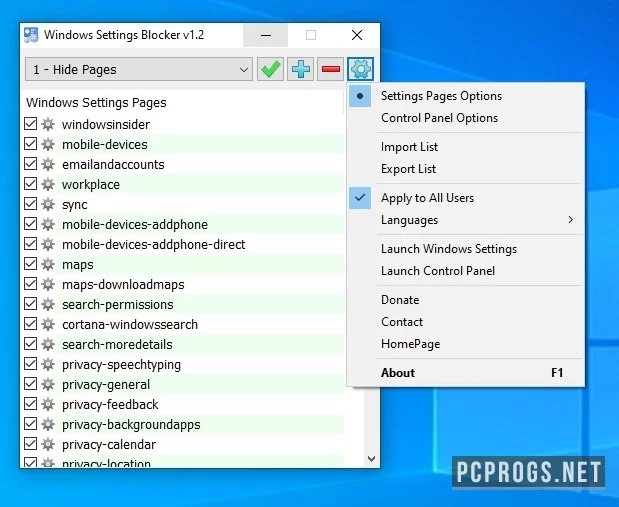Select Control Panel Options menu entry
The image size is (619, 507).
coord(466,118)
